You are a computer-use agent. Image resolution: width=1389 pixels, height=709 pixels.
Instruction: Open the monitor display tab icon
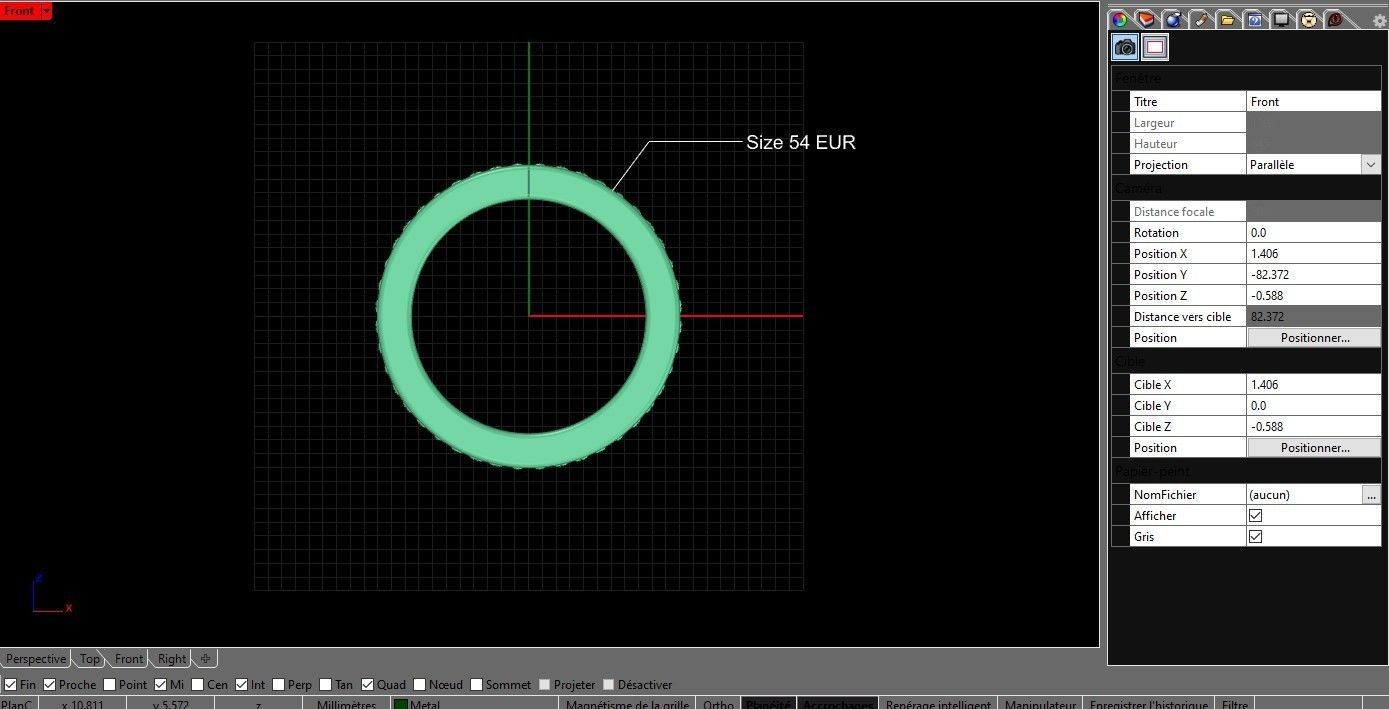coord(1282,19)
